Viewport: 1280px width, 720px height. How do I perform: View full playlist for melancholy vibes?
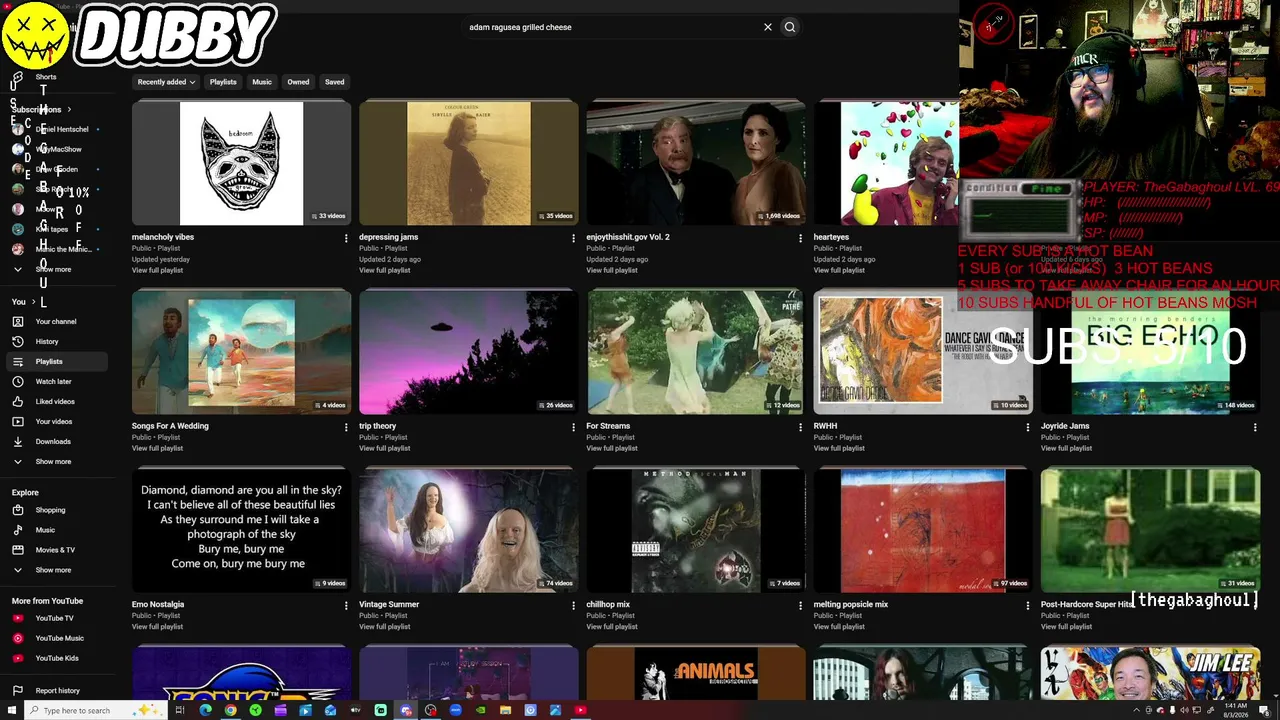click(157, 270)
